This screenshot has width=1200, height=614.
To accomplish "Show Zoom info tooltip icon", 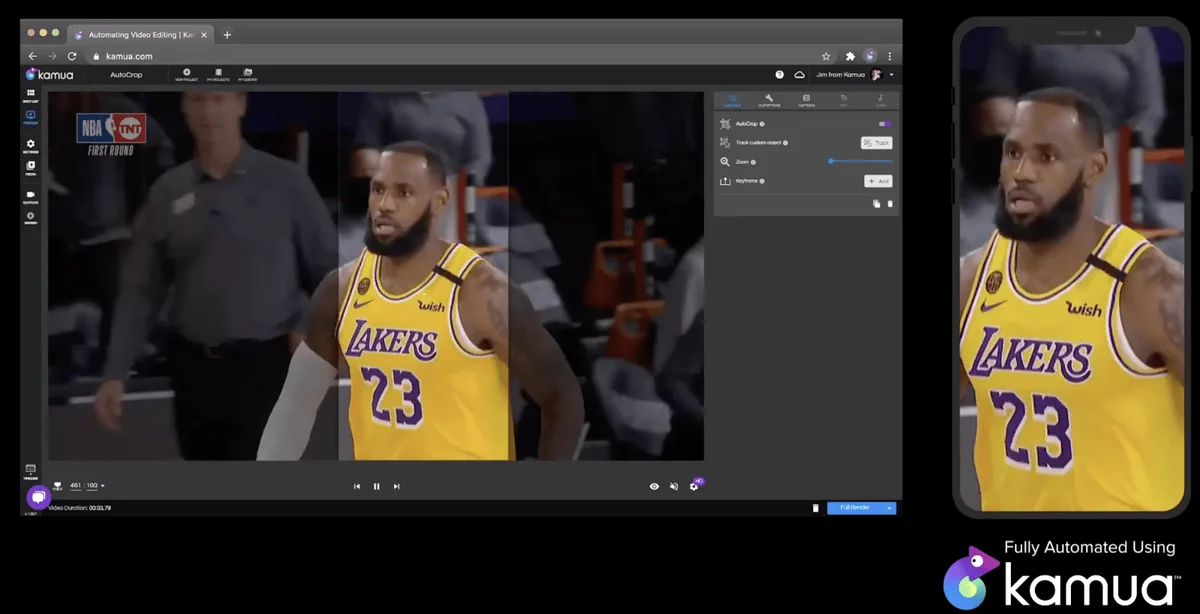I will point(753,162).
